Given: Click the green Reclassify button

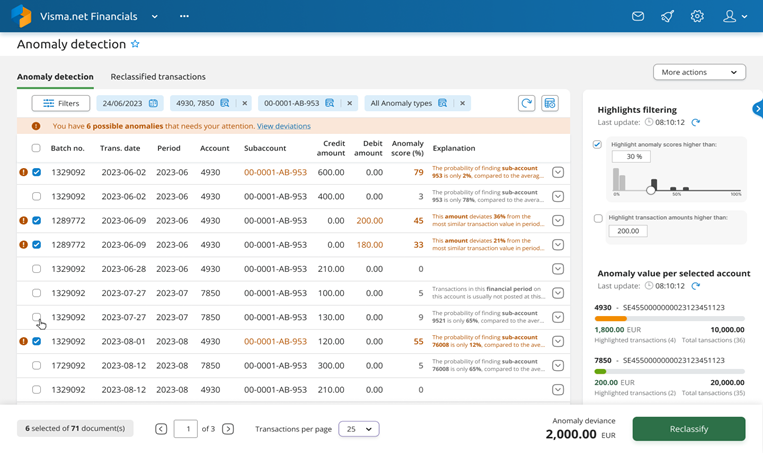Looking at the screenshot, I should point(689,429).
